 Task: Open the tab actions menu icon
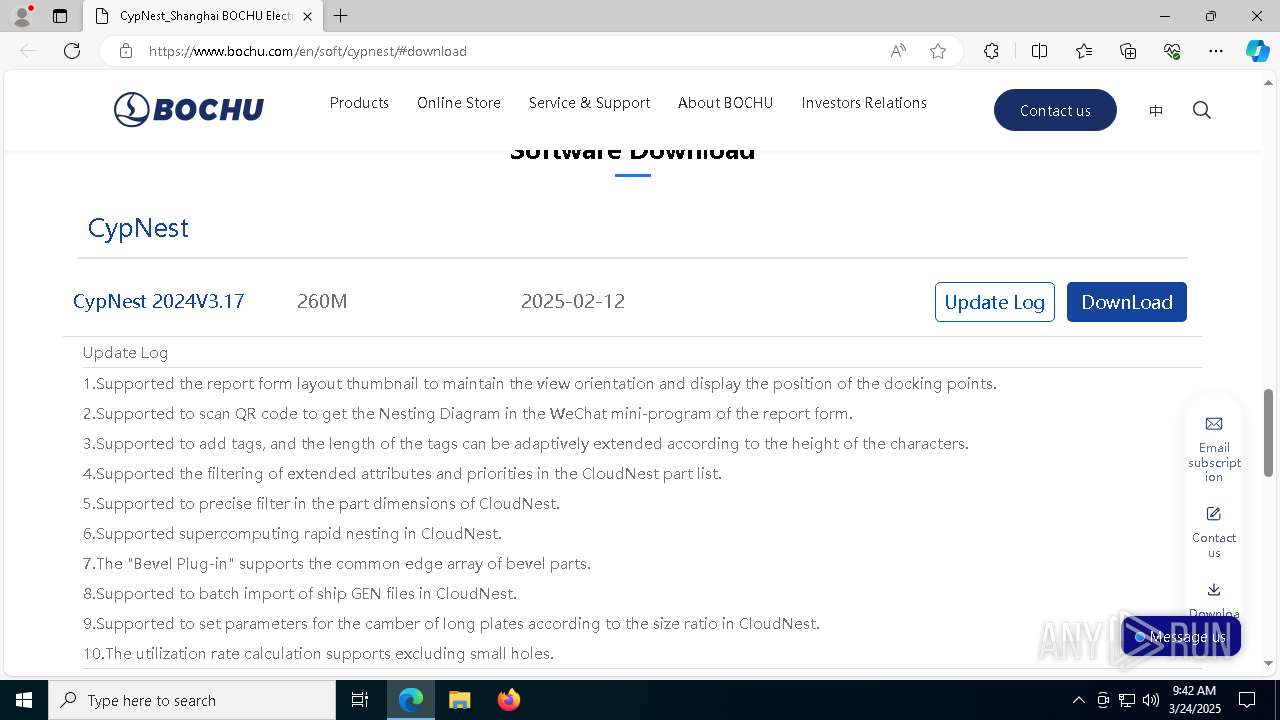(60, 16)
